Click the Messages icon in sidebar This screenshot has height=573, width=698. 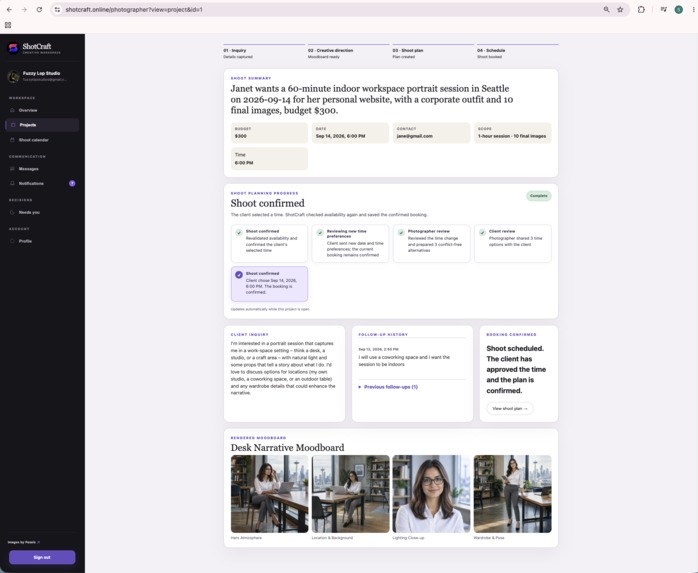click(x=12, y=169)
